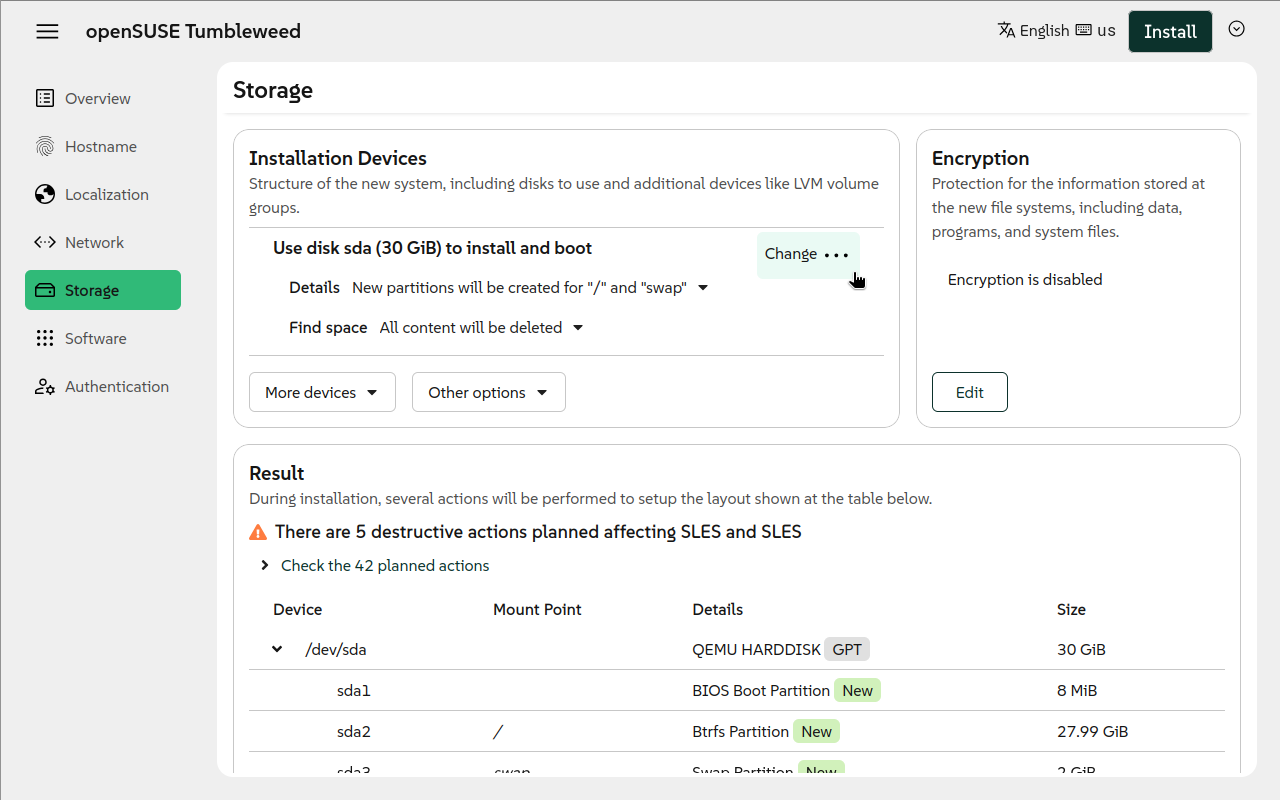Open the English us language selector

(x=1056, y=31)
